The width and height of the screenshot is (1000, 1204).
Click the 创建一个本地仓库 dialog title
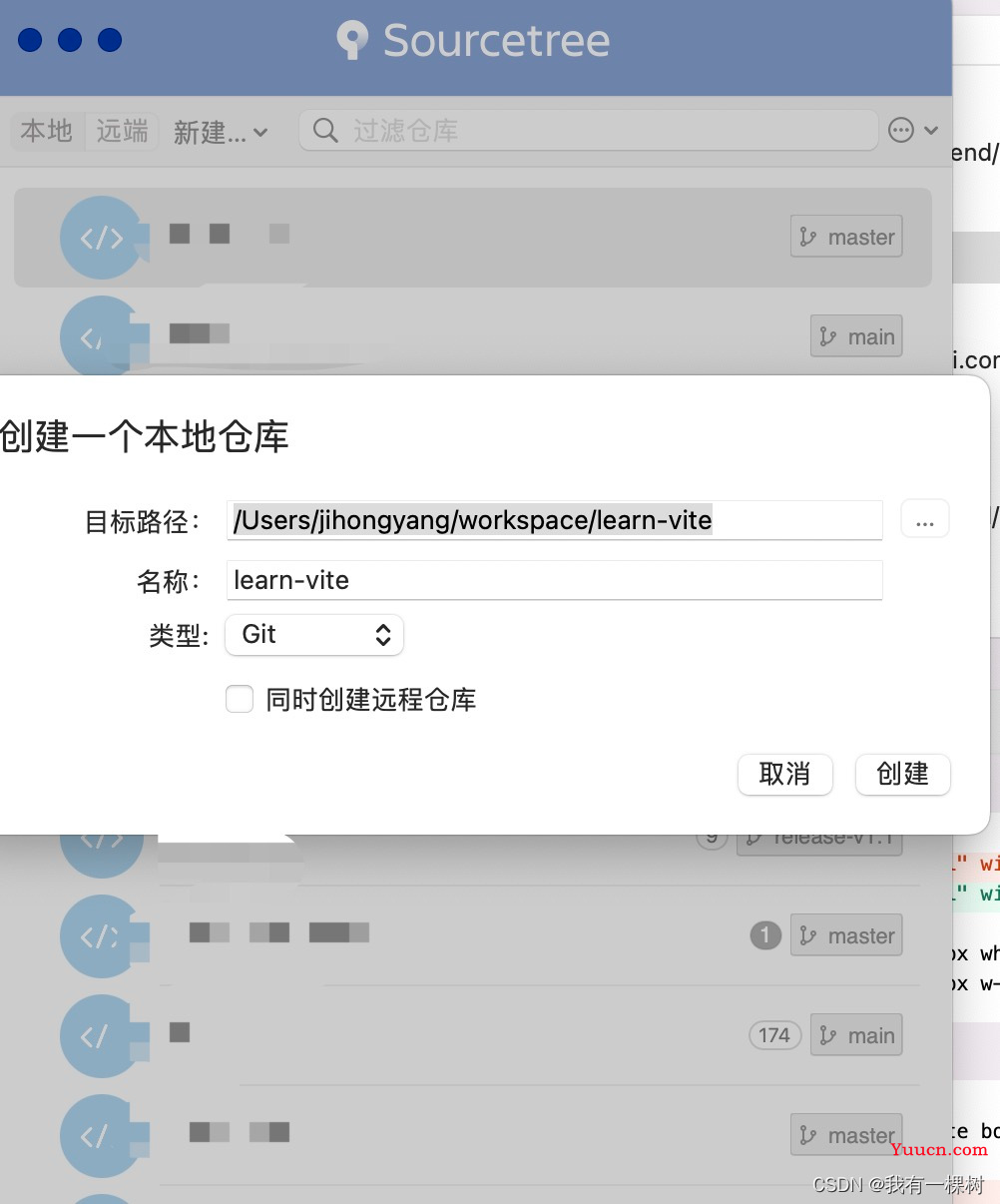tap(145, 437)
